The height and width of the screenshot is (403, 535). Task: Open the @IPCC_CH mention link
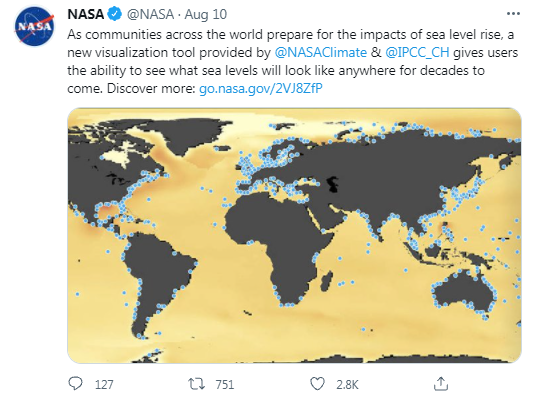pyautogui.click(x=417, y=53)
